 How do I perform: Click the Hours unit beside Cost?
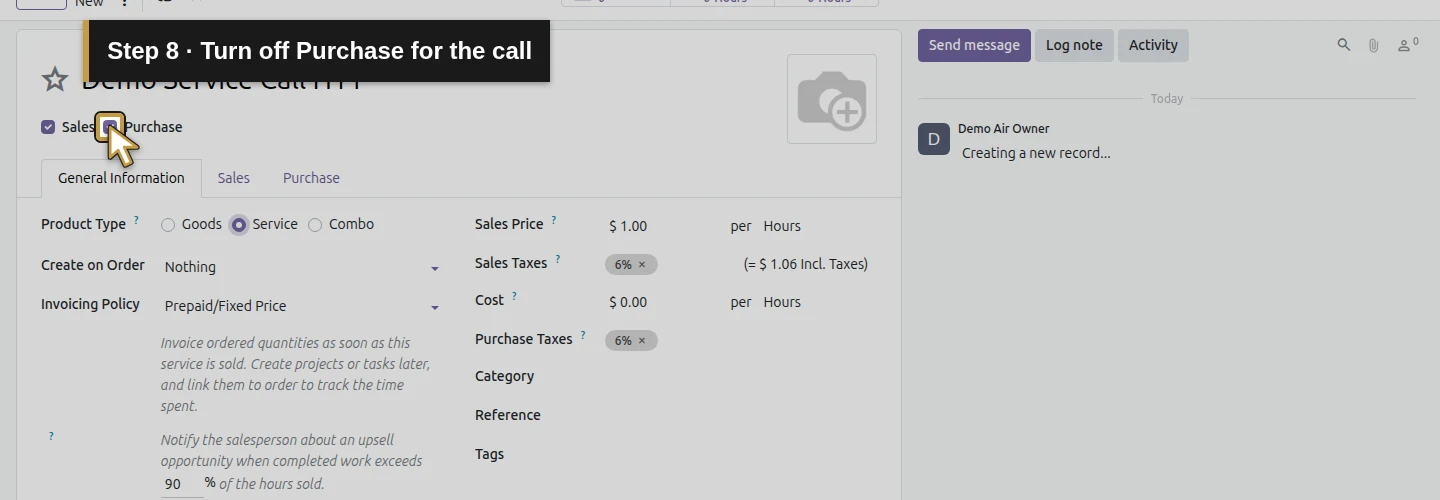782,302
